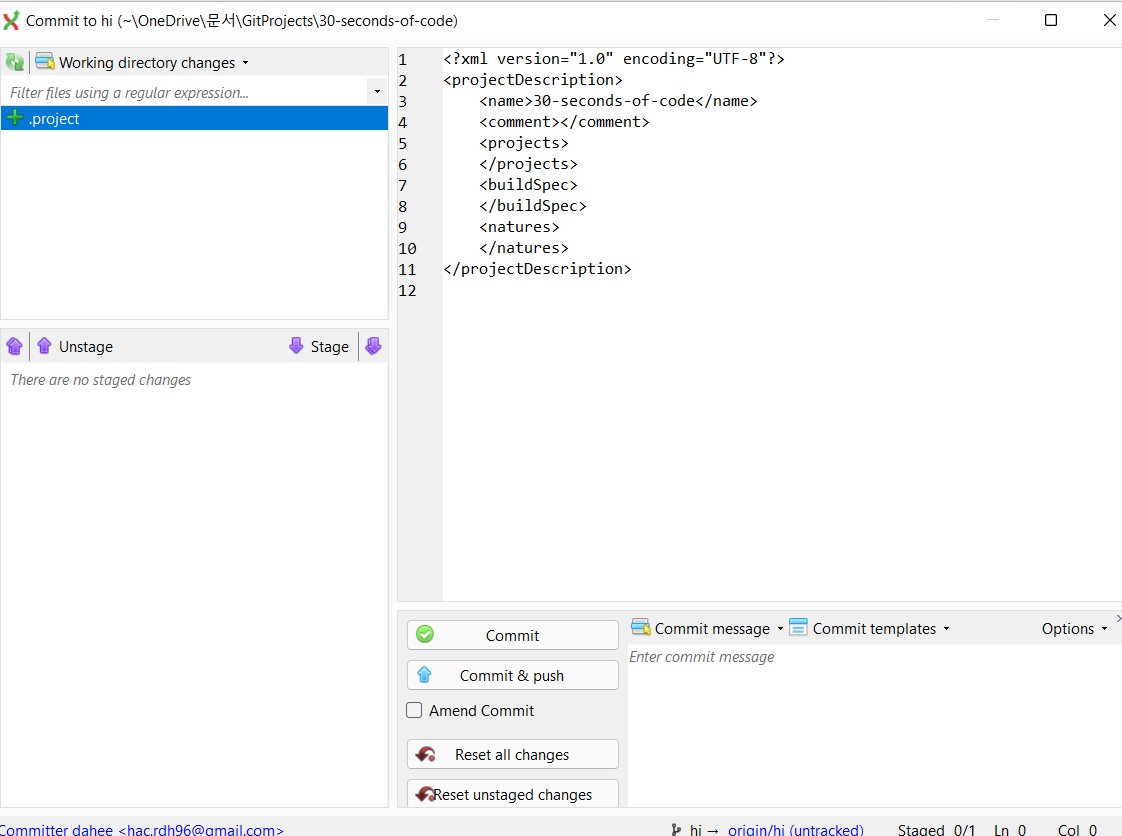Open the Options menu
This screenshot has width=1122, height=836.
[x=1074, y=628]
